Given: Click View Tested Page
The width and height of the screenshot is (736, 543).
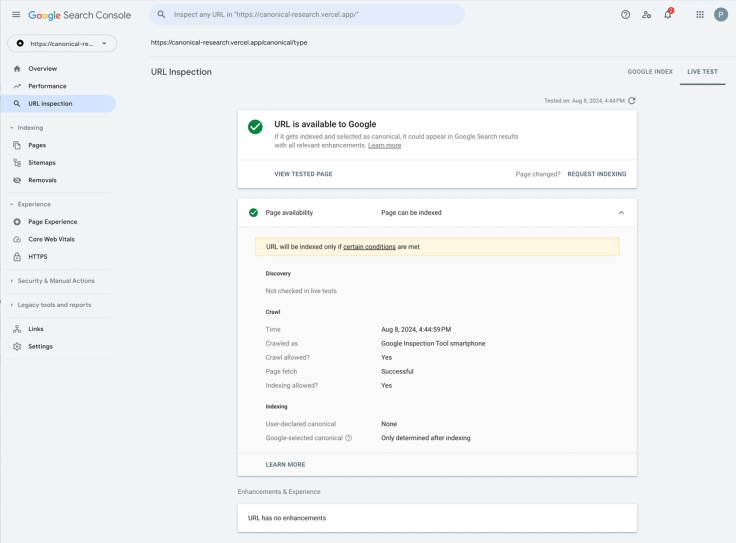Looking at the screenshot, I should pyautogui.click(x=303, y=174).
